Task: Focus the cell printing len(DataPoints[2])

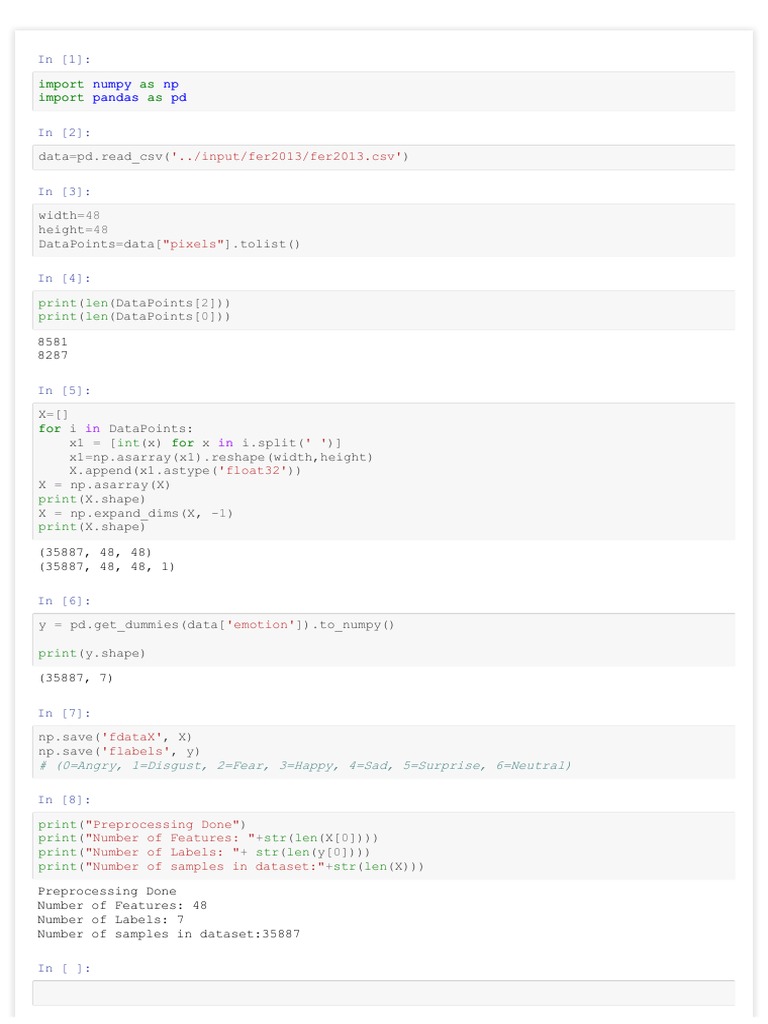Action: 384,309
